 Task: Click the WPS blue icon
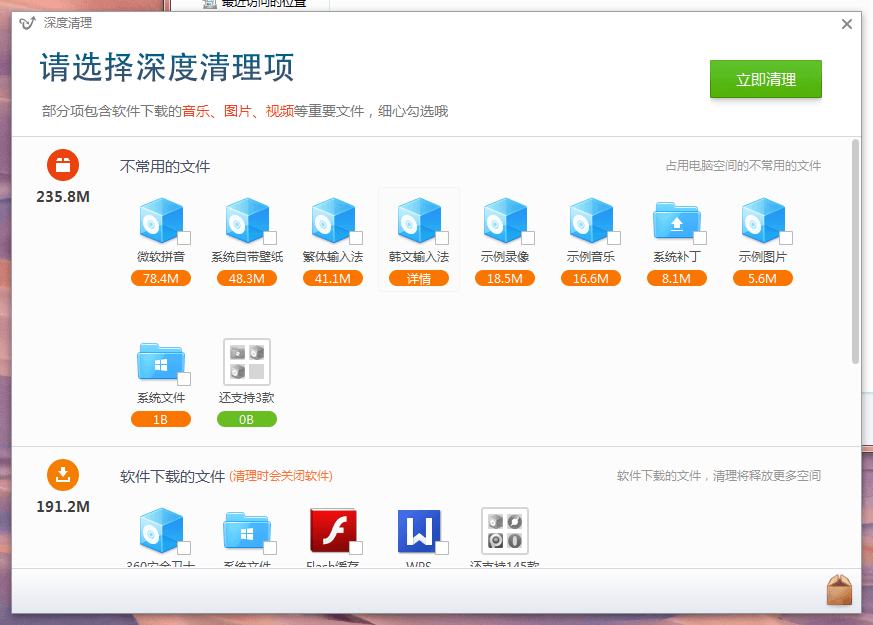click(x=419, y=531)
